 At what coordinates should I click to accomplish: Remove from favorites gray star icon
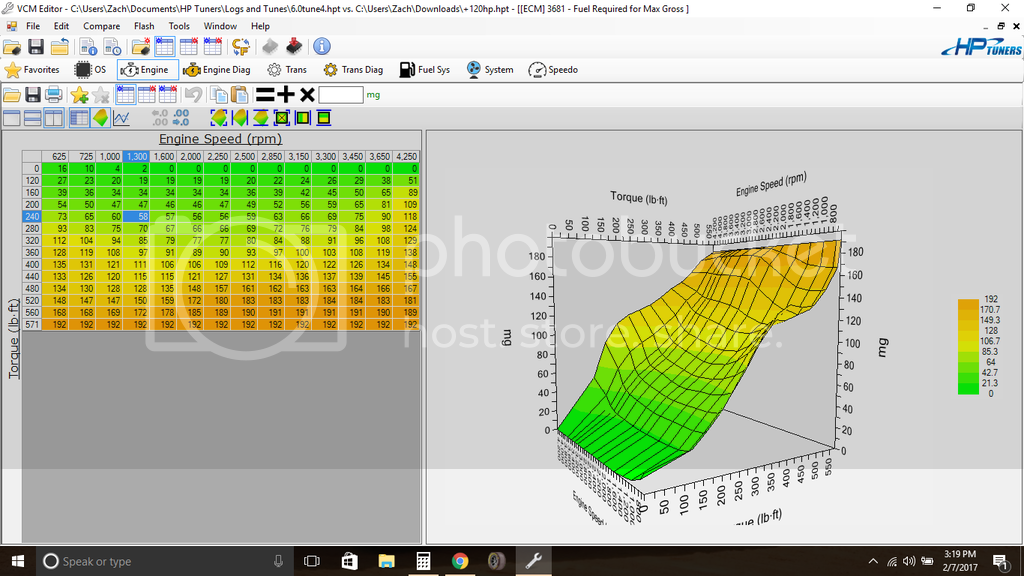101,95
